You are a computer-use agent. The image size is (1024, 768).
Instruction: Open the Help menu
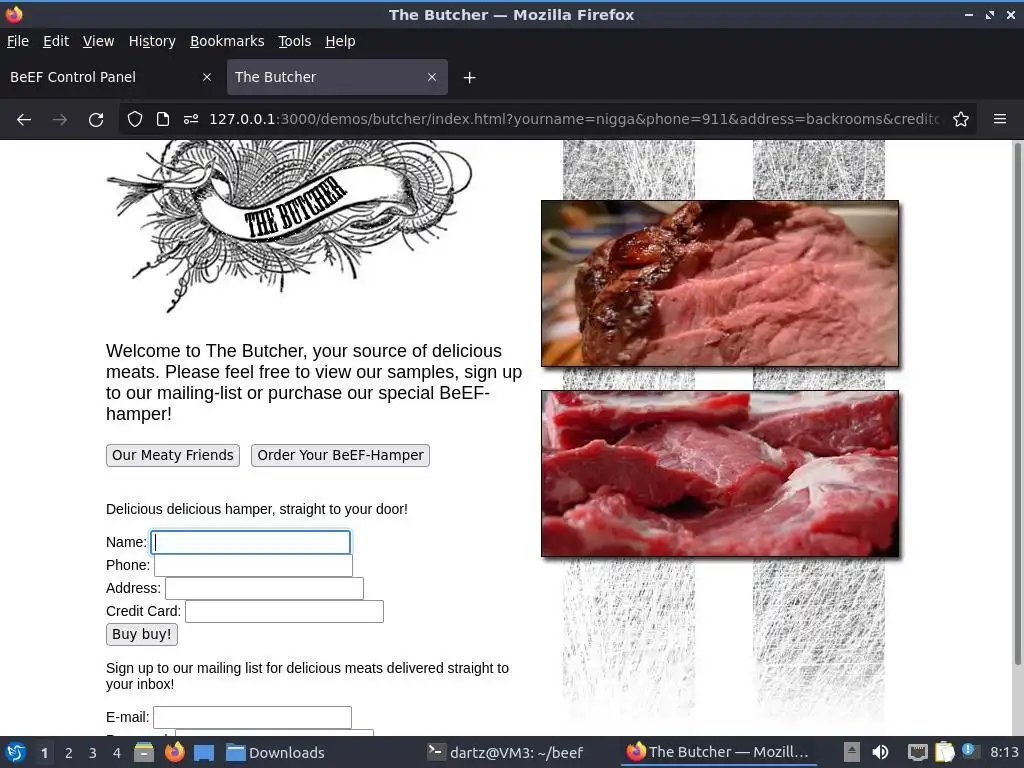340,41
